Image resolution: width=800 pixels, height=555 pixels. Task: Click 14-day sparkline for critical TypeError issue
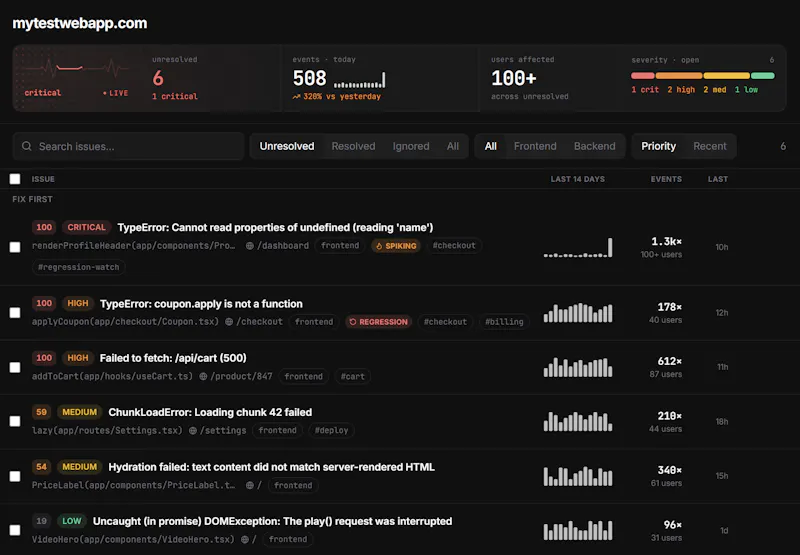tap(578, 247)
